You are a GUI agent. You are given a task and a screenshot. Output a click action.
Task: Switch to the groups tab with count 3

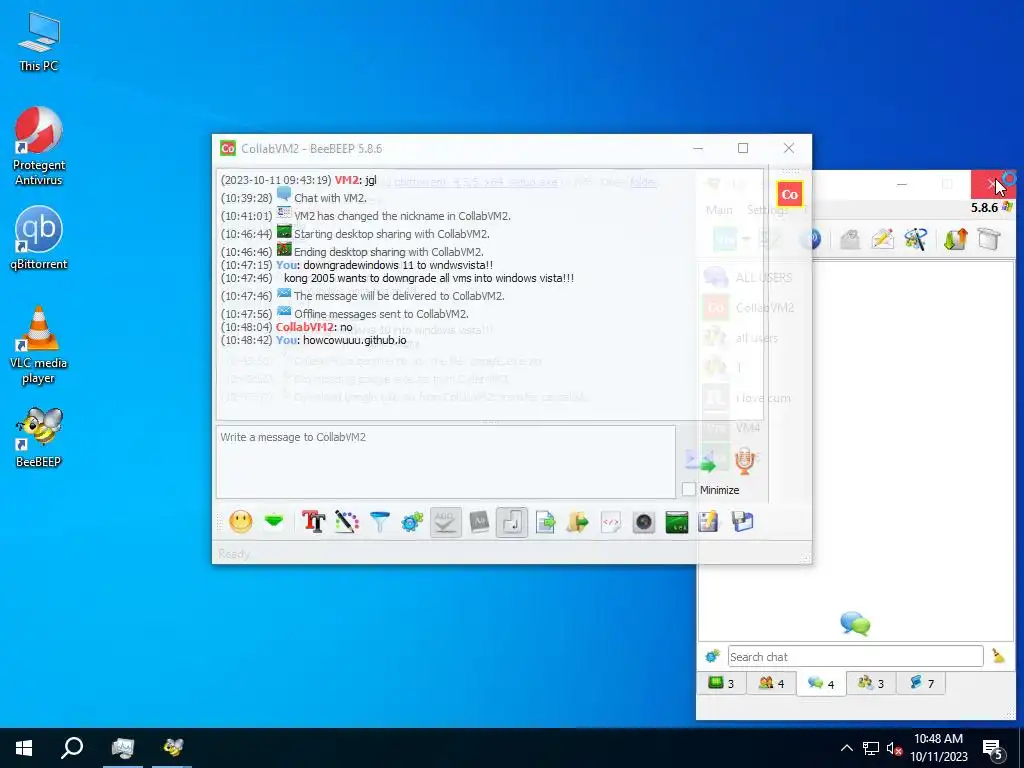coord(871,684)
